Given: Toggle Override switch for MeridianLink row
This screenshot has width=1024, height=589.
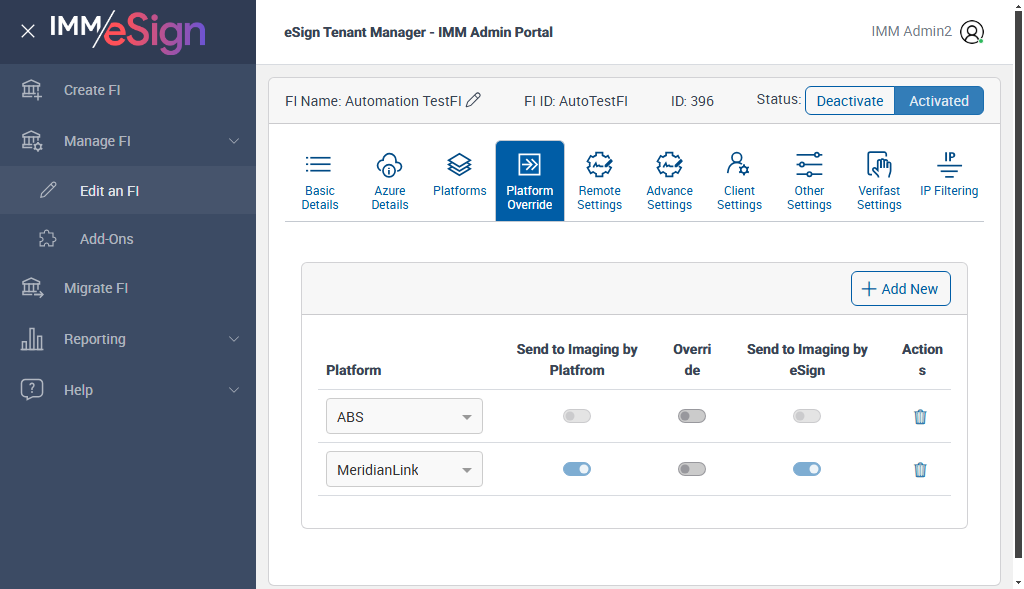Looking at the screenshot, I should (692, 468).
